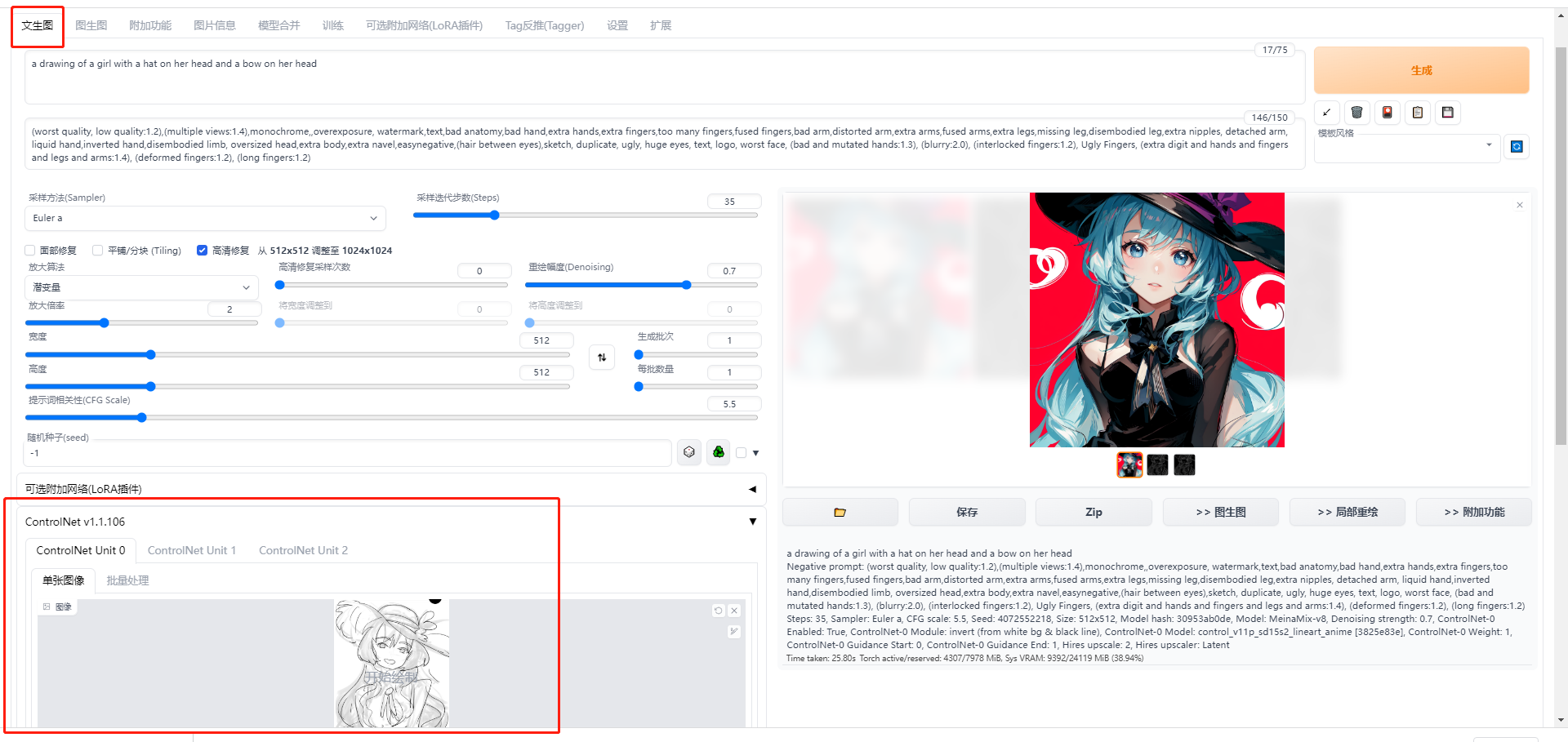Switch to the 图生图 tab
The width and height of the screenshot is (1568, 742).
click(x=91, y=25)
